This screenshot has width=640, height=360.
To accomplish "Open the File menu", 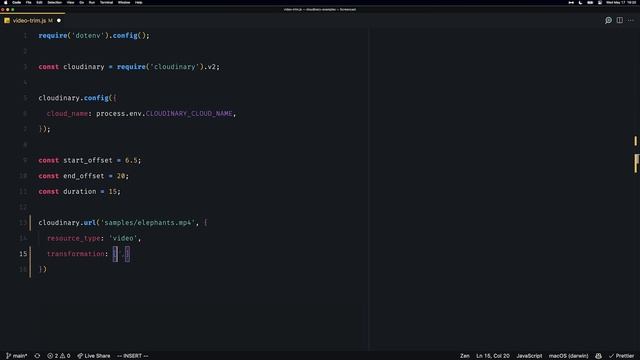I will pyautogui.click(x=29, y=2).
